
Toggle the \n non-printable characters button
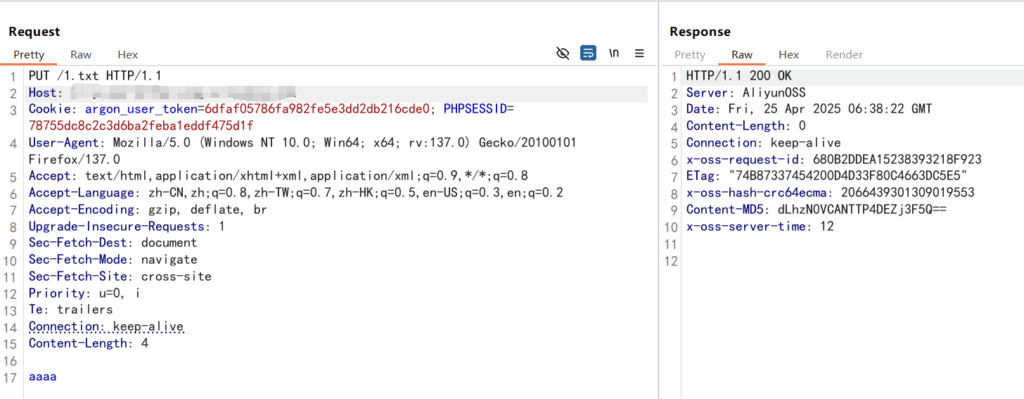[x=614, y=54]
